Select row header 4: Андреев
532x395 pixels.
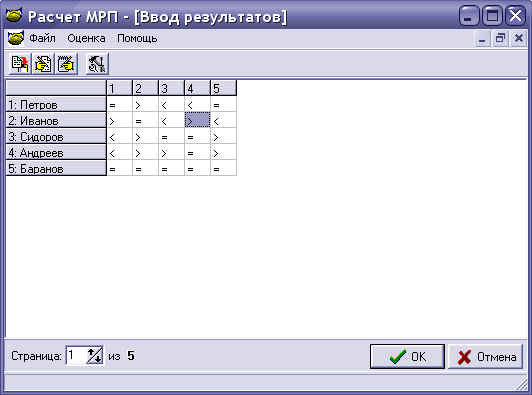(x=56, y=152)
